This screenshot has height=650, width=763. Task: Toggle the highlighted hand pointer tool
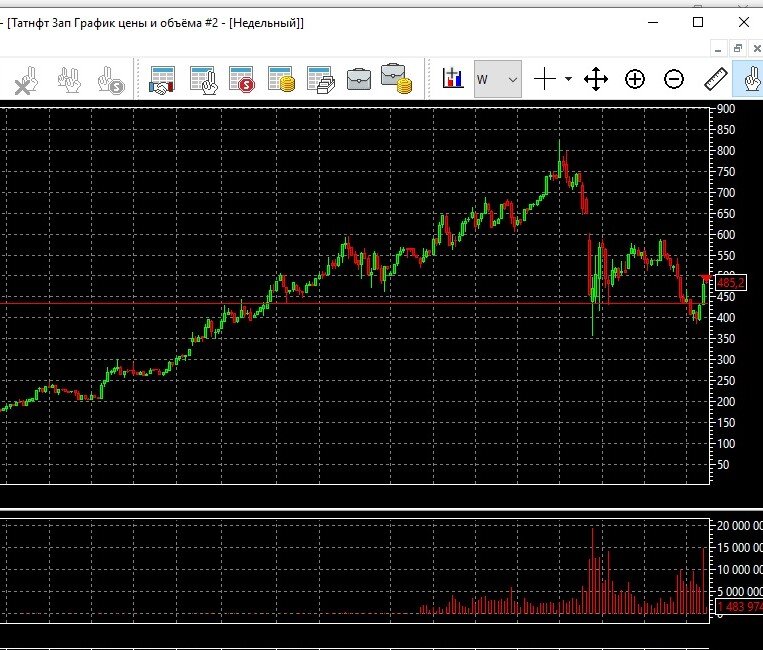pyautogui.click(x=749, y=79)
